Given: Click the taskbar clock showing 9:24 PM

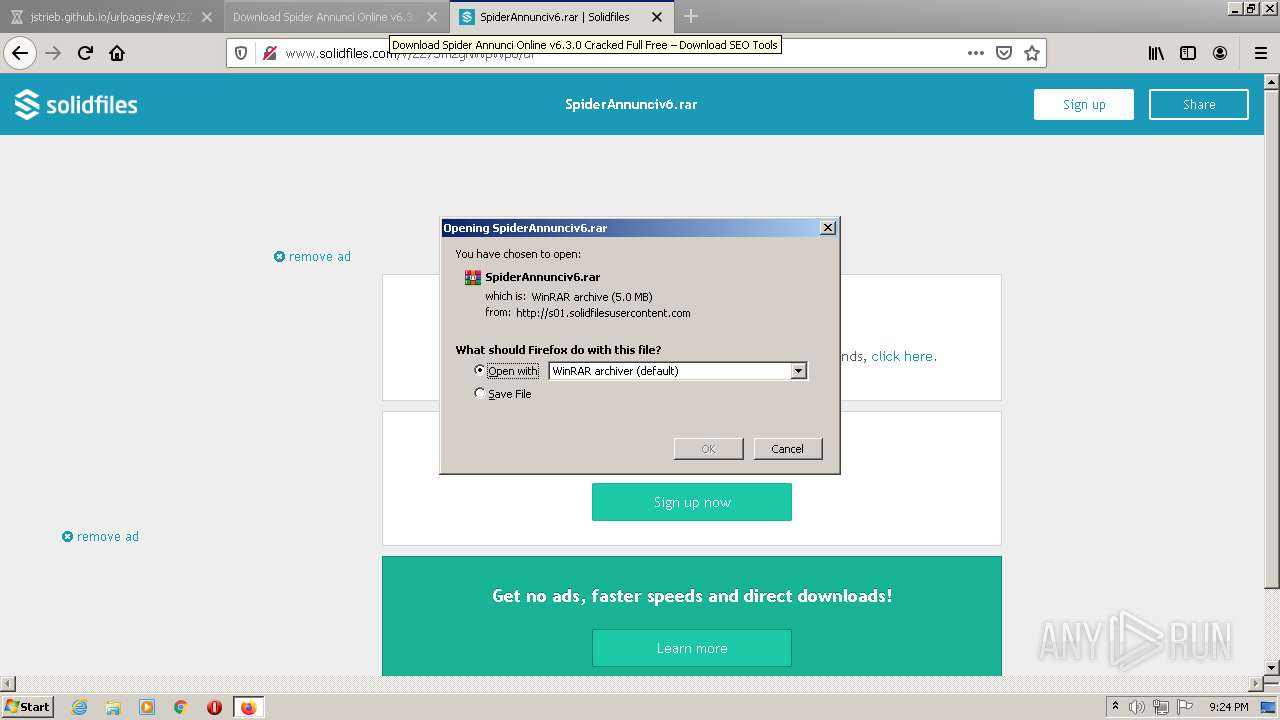Looking at the screenshot, I should coord(1228,707).
